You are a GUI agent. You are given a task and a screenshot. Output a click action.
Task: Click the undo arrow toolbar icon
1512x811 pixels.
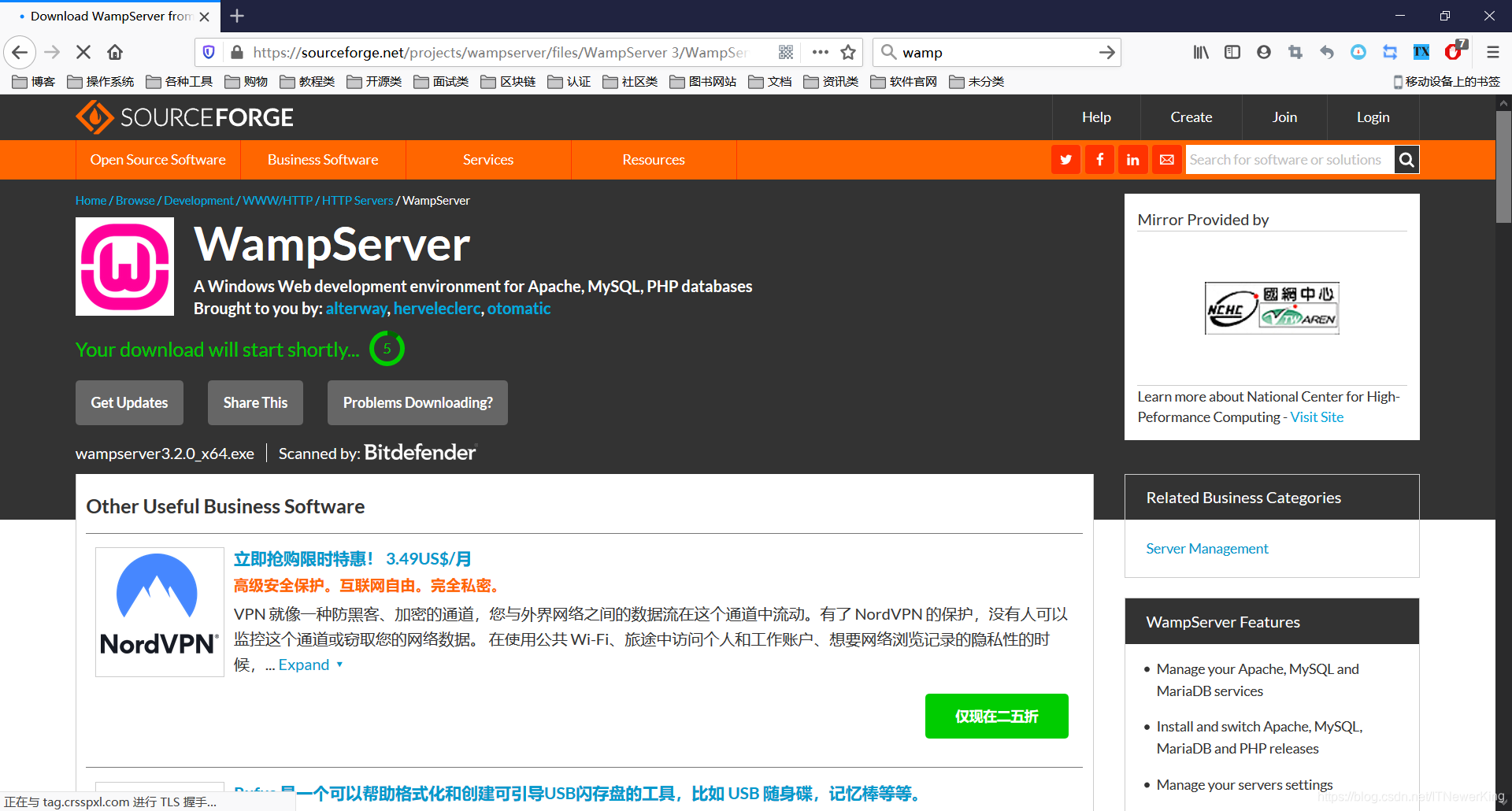(x=1327, y=52)
